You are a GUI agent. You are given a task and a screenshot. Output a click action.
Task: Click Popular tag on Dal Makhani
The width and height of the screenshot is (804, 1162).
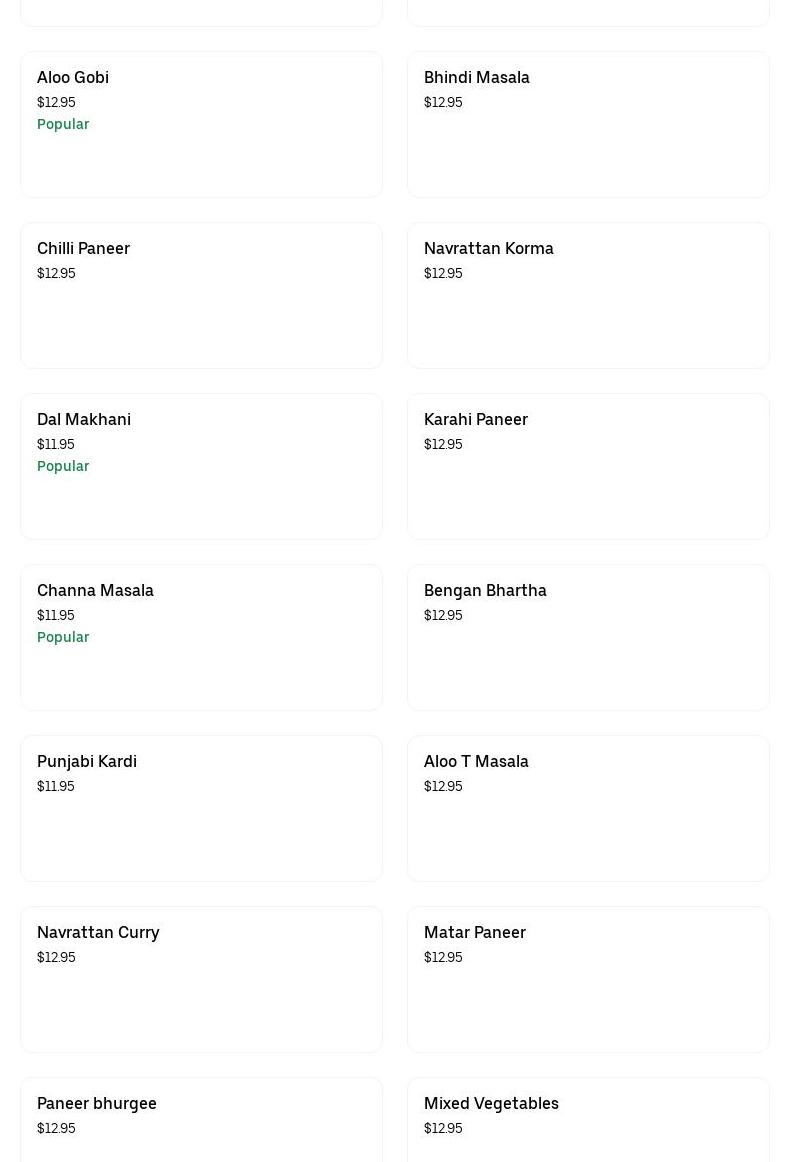63,466
